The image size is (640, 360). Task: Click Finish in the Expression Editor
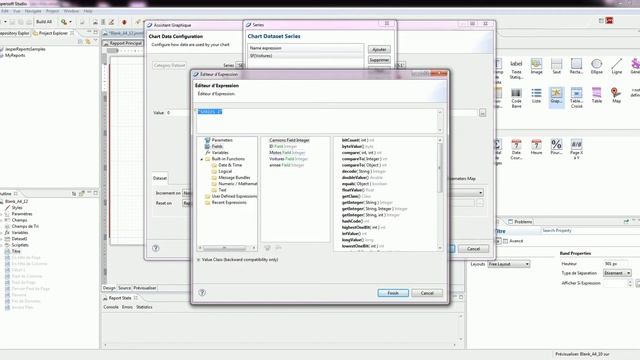(x=393, y=293)
